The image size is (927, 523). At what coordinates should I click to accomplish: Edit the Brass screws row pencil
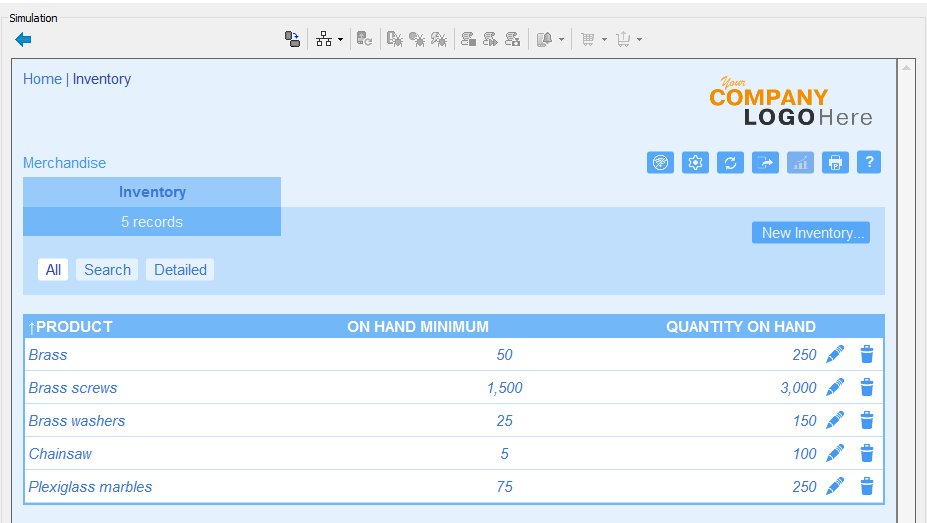(x=835, y=388)
